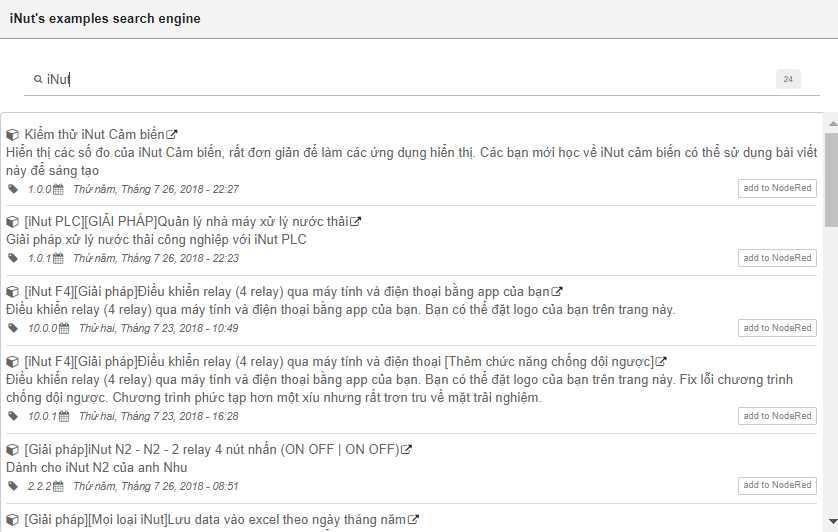Click the search magnifier icon
The height and width of the screenshot is (532, 838).
pos(38,79)
